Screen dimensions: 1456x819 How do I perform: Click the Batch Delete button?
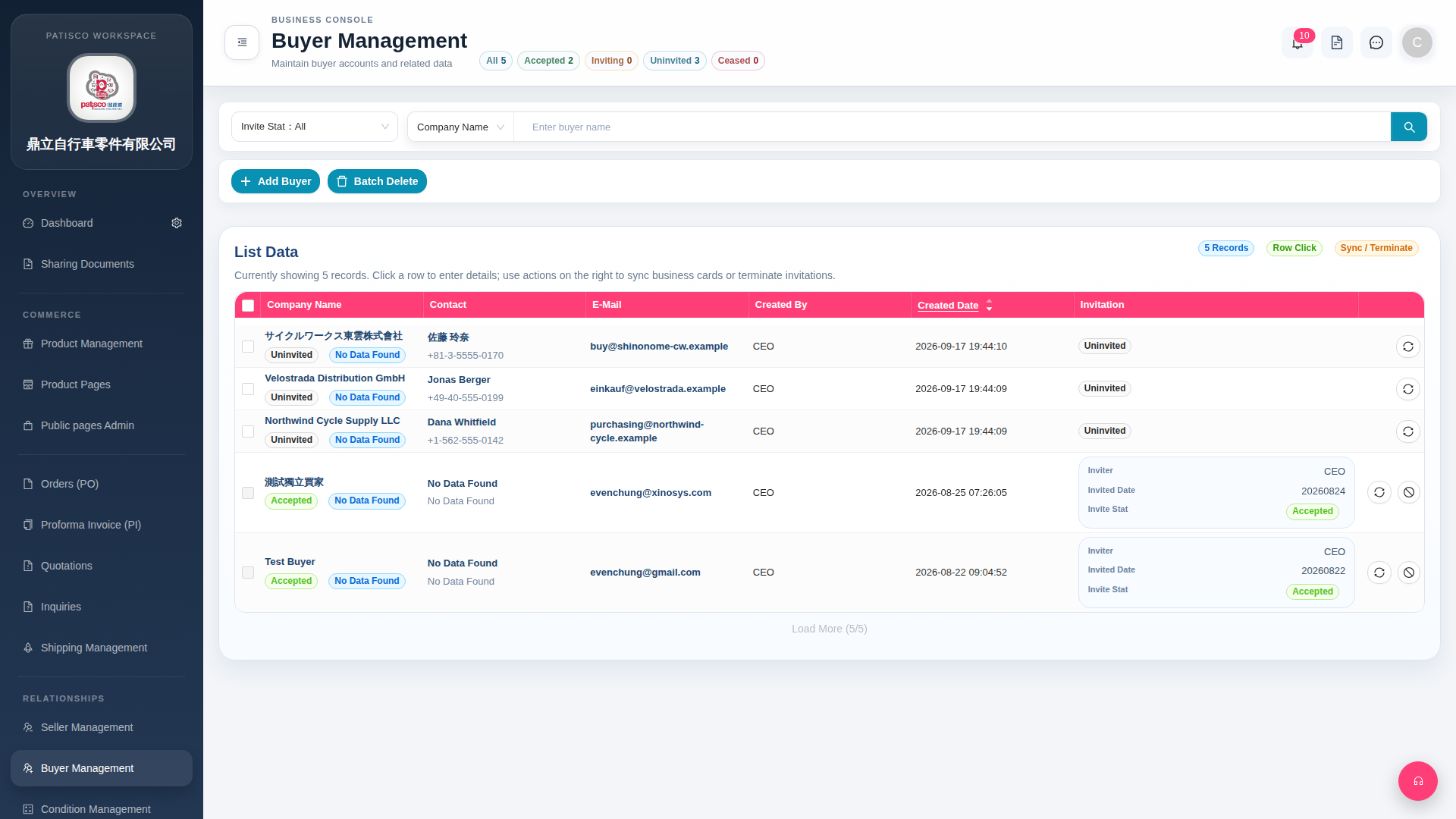click(377, 181)
